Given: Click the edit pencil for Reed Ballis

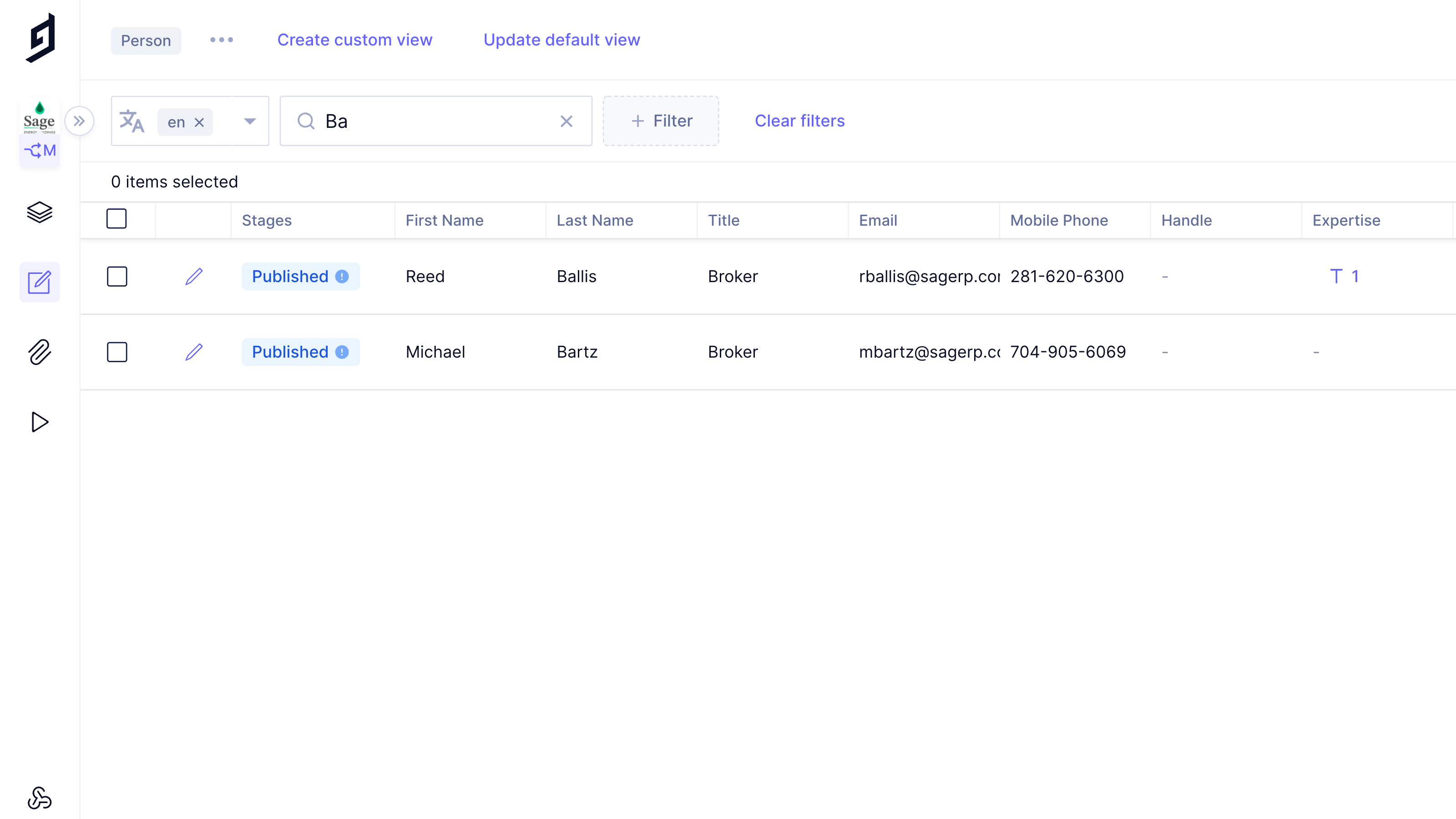Looking at the screenshot, I should click(194, 276).
